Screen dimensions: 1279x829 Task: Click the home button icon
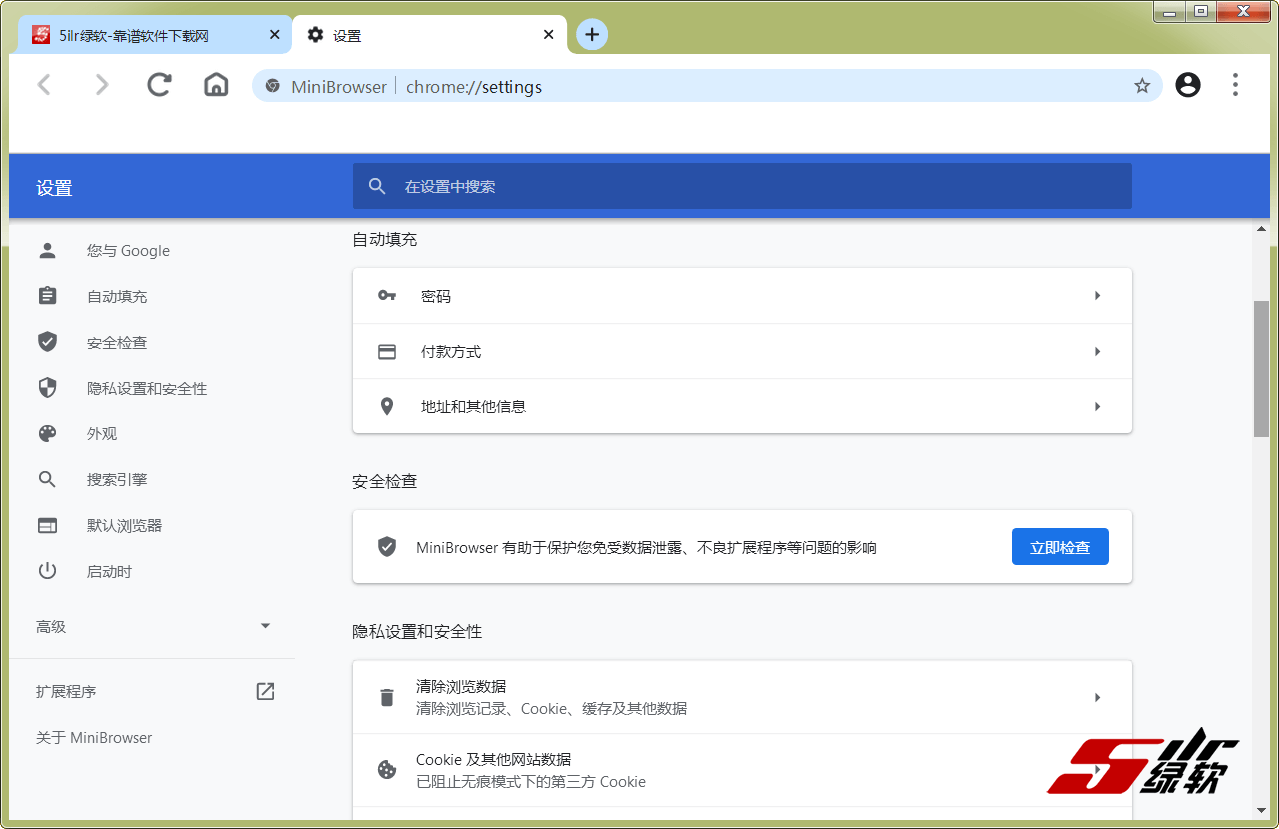click(216, 85)
